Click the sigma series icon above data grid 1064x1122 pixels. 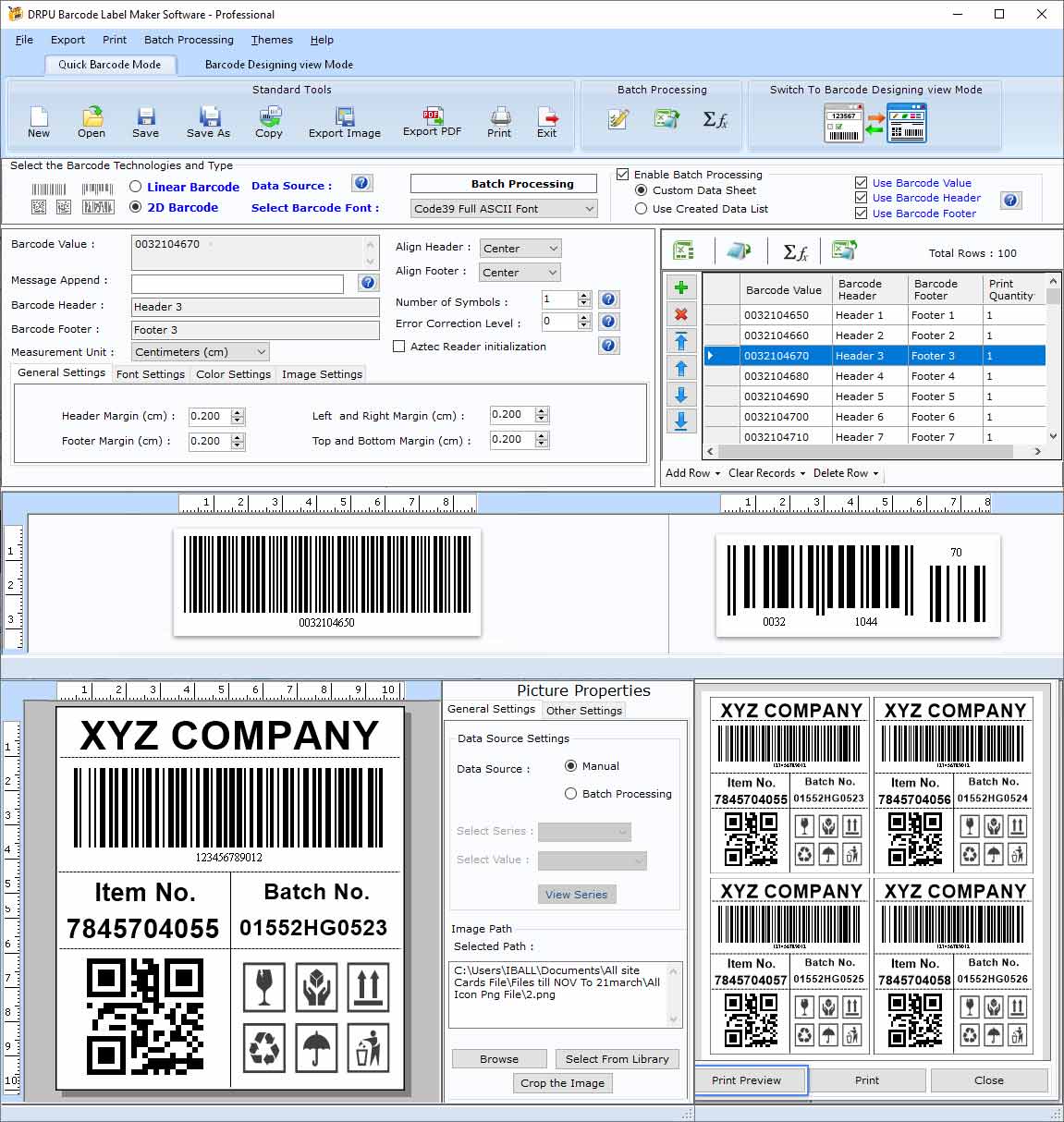coord(795,251)
